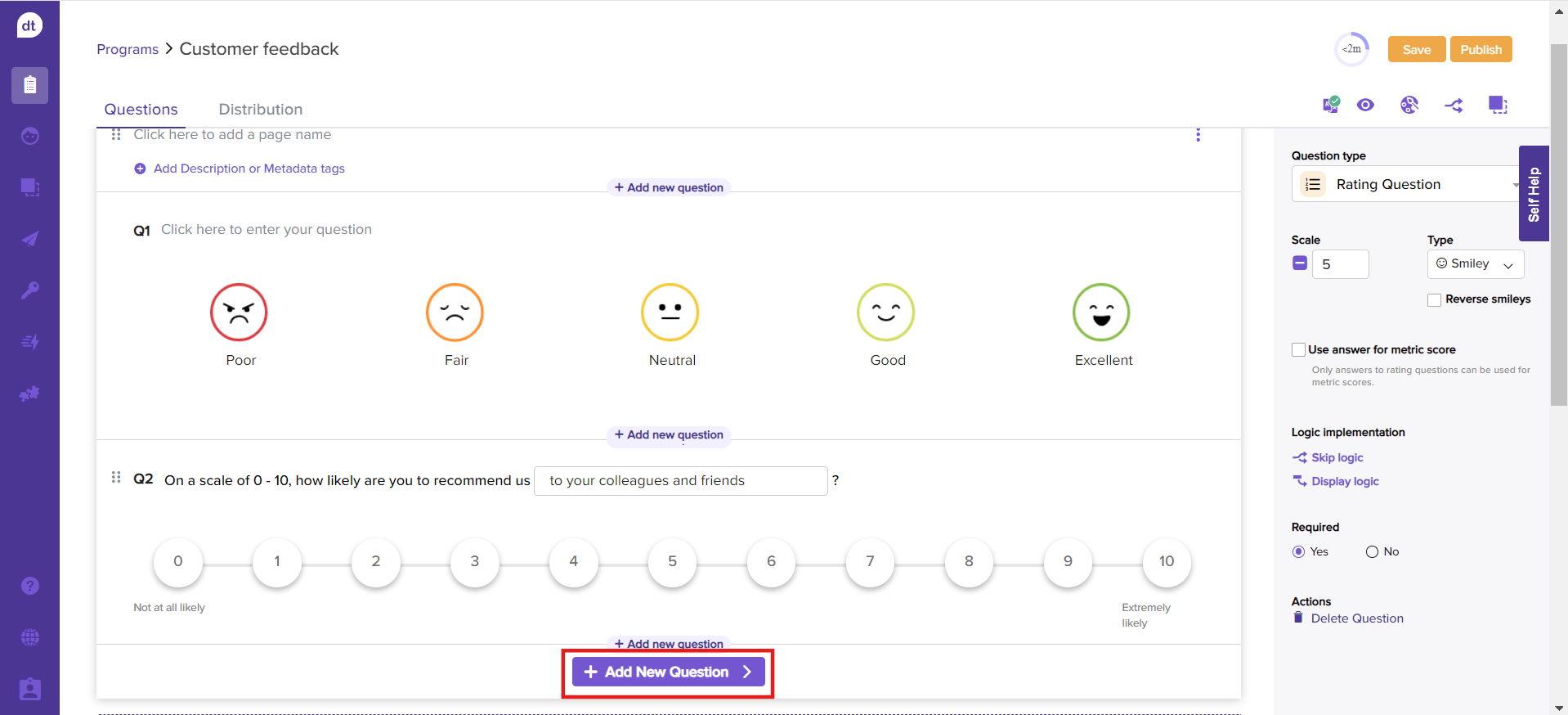This screenshot has width=1568, height=715.
Task: Check Use answer for metric score
Action: [x=1298, y=350]
